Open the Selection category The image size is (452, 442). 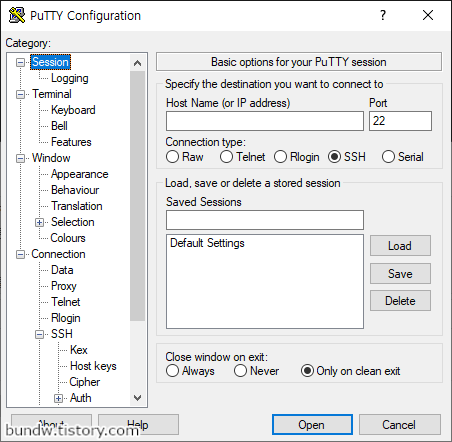73,222
